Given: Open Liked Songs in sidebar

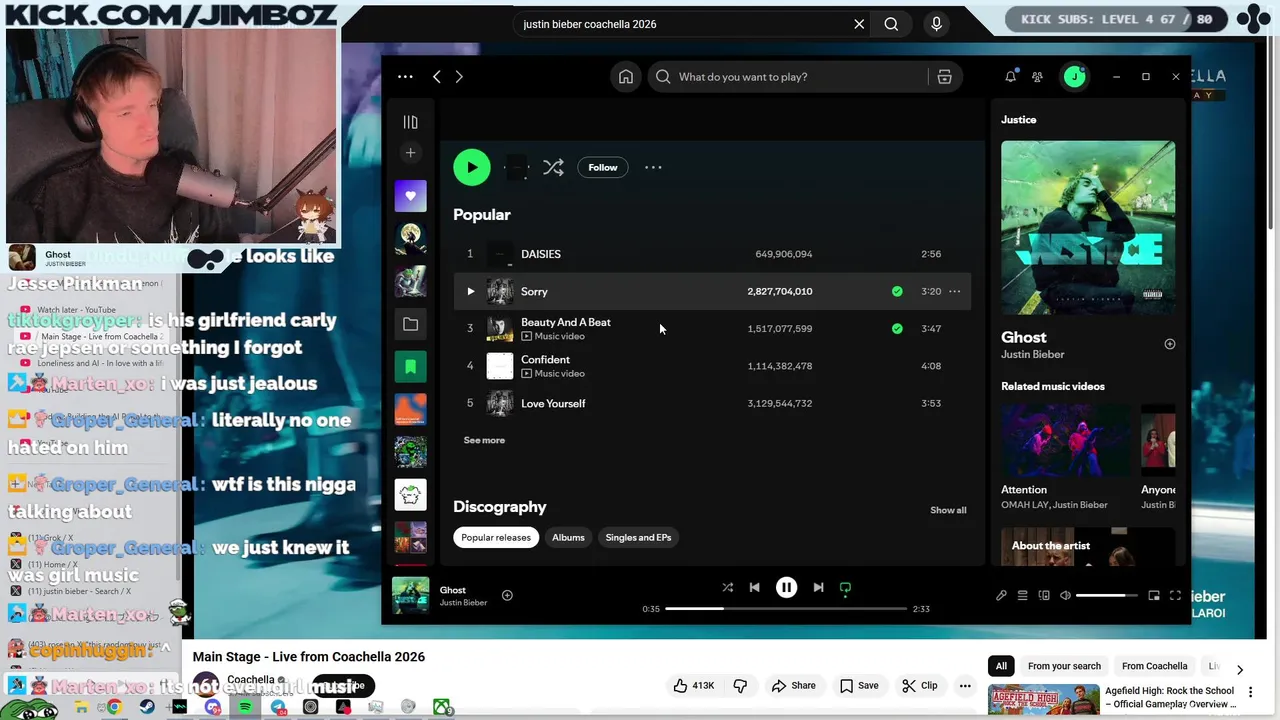Looking at the screenshot, I should [x=410, y=196].
